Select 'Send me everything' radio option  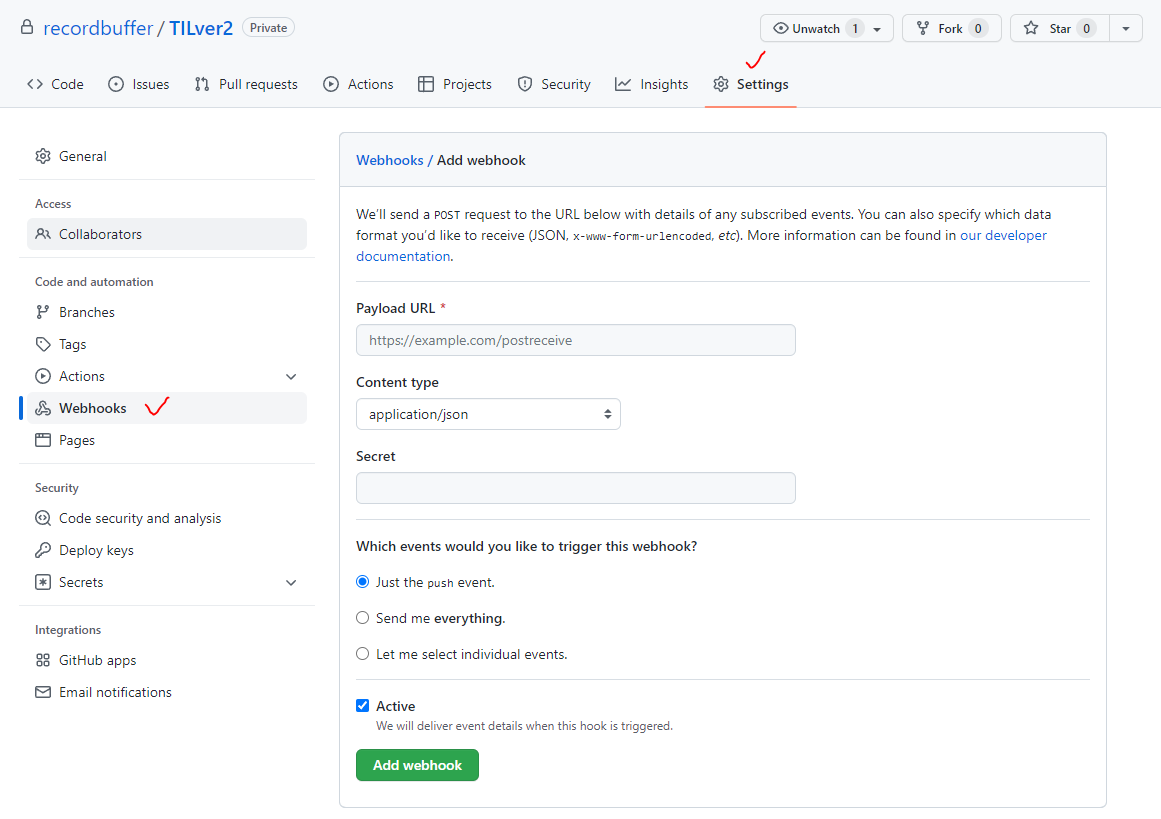362,618
